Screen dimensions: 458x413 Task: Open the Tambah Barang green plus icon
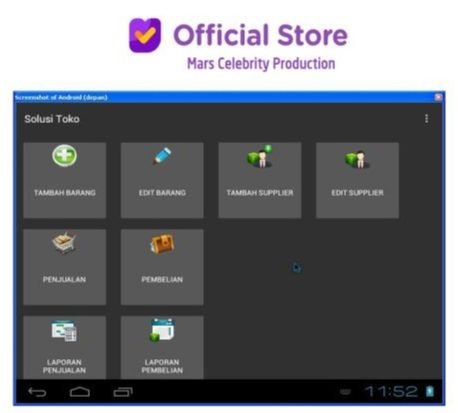[x=65, y=155]
